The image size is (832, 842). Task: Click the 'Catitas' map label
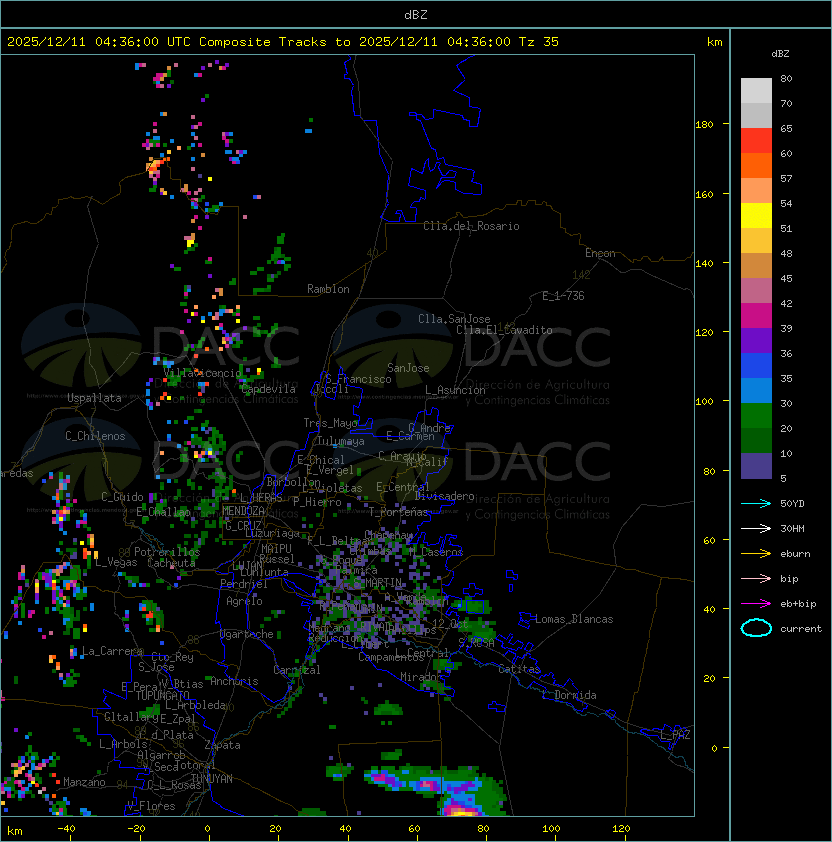519,669
